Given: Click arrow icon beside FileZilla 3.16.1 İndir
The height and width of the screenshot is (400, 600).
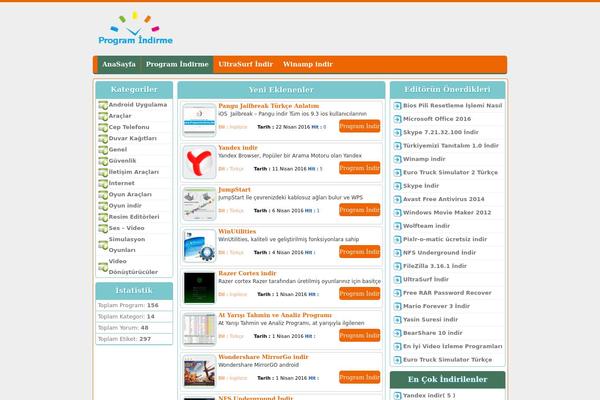Looking at the screenshot, I should (x=398, y=266).
